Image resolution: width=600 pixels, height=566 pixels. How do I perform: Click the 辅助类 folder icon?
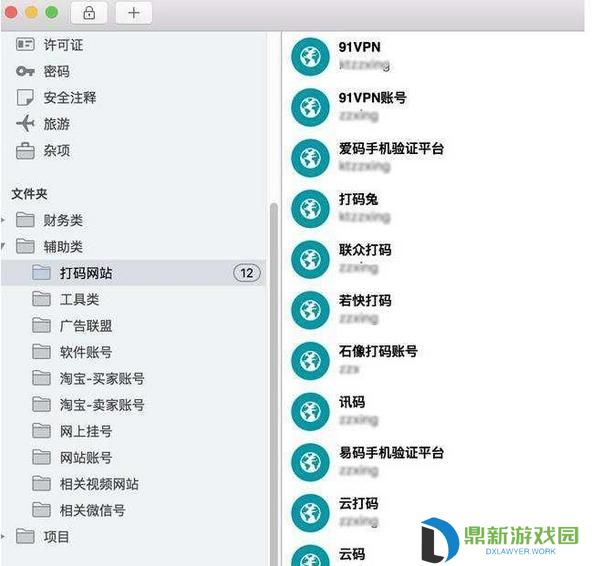(x=25, y=246)
